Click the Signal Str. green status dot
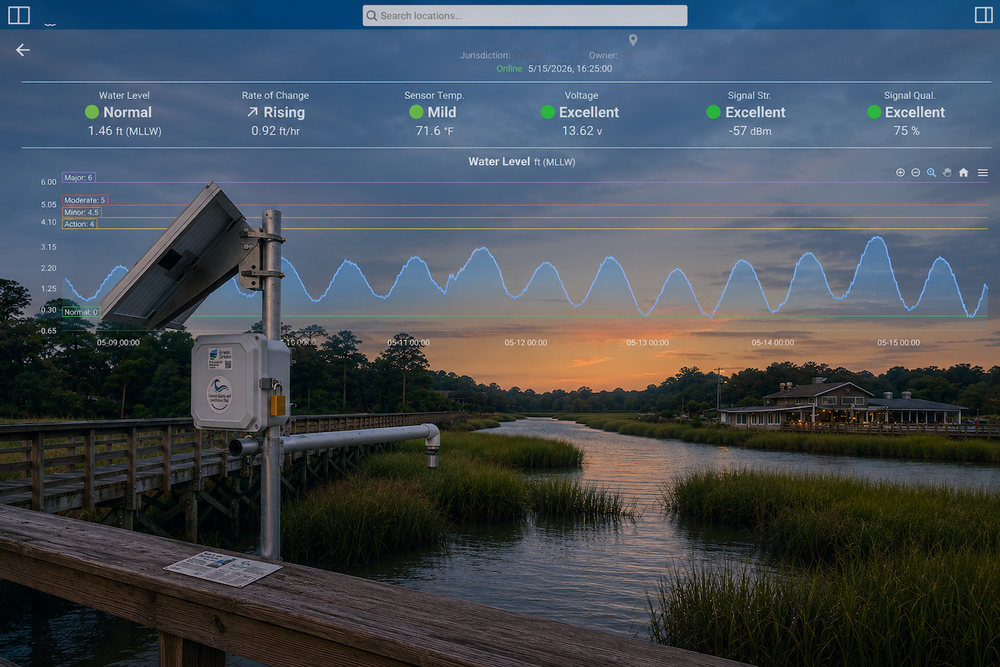1000x667 pixels. coord(714,112)
